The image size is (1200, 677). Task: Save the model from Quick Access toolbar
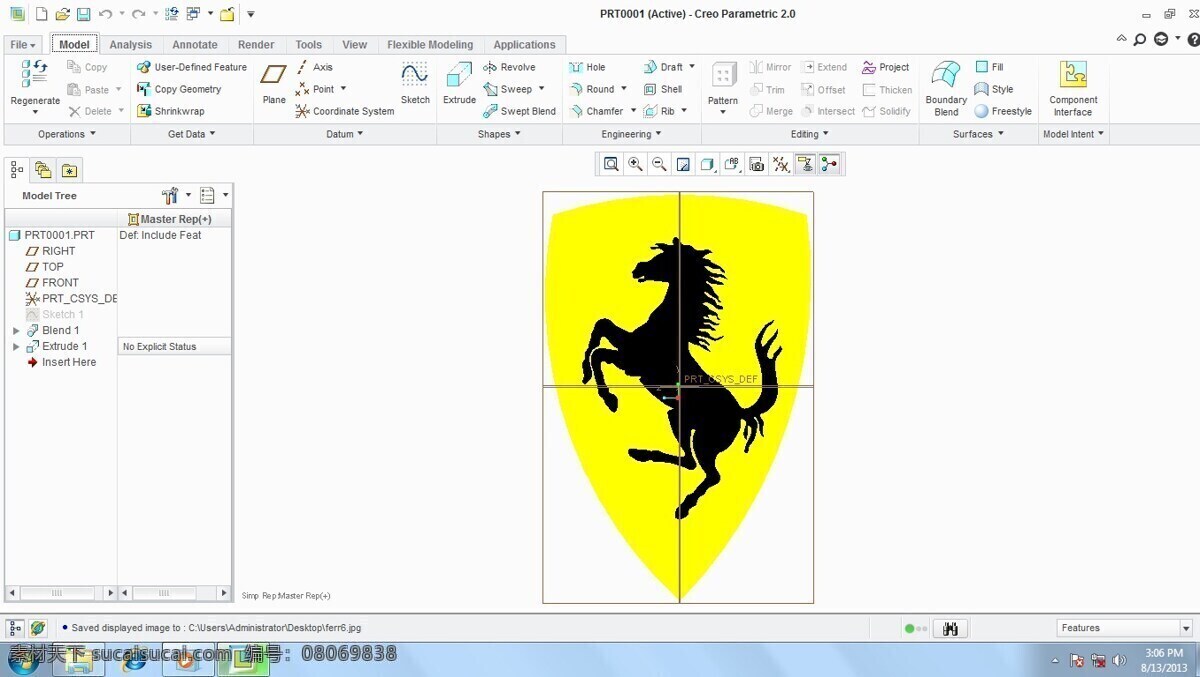pos(84,14)
